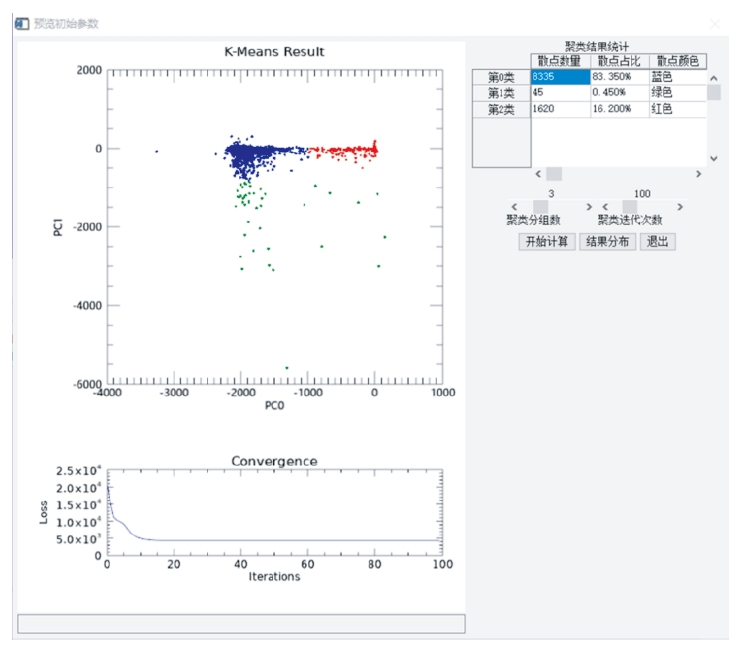The width and height of the screenshot is (739, 650).
Task: Click right arrow of 聚类分组数 slider
Action: tap(589, 207)
